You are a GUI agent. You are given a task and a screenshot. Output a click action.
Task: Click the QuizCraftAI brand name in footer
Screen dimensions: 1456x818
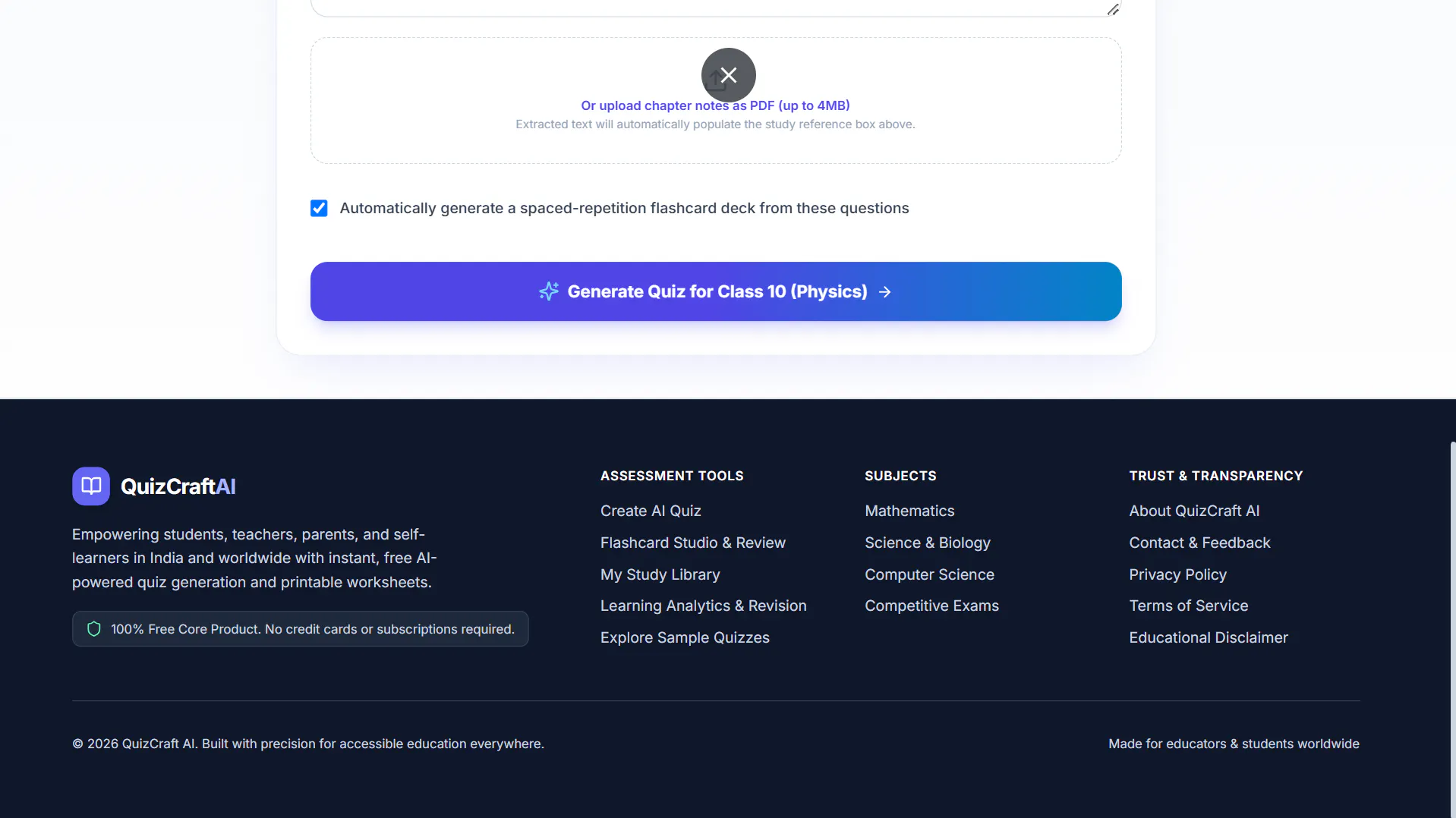point(178,486)
